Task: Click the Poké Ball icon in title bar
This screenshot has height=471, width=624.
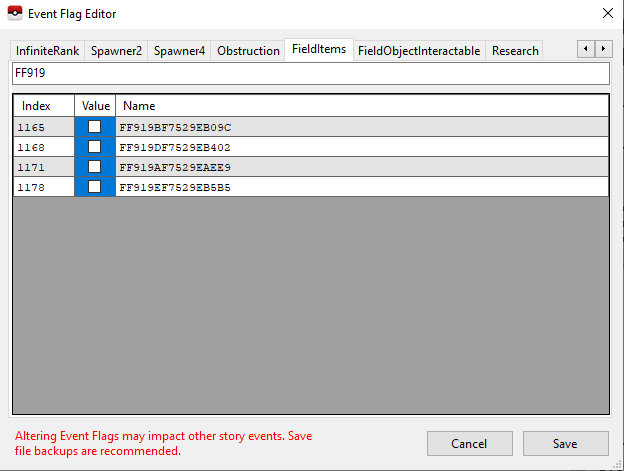Action: tap(14, 13)
